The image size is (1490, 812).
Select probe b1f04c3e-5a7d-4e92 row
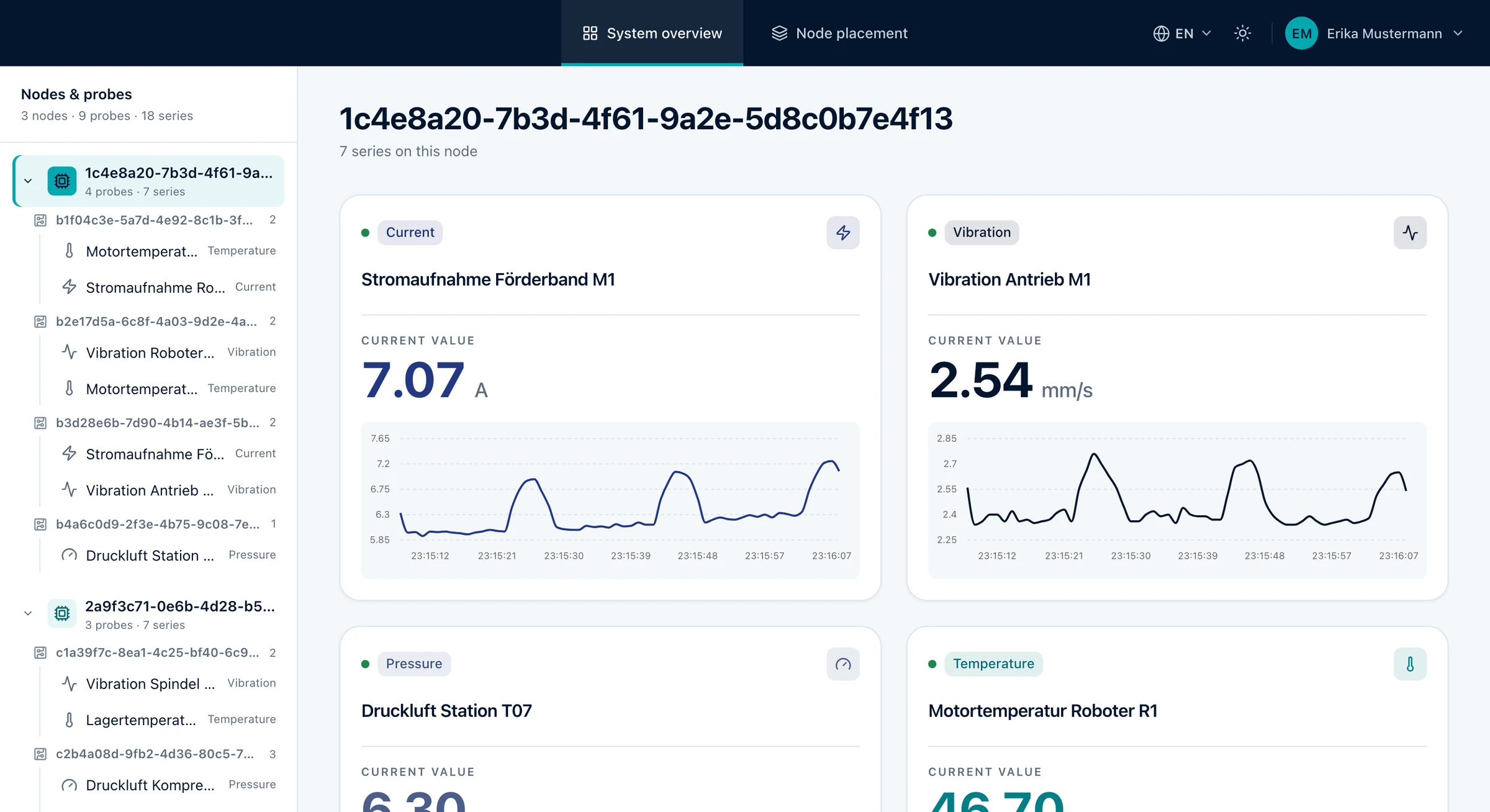155,220
